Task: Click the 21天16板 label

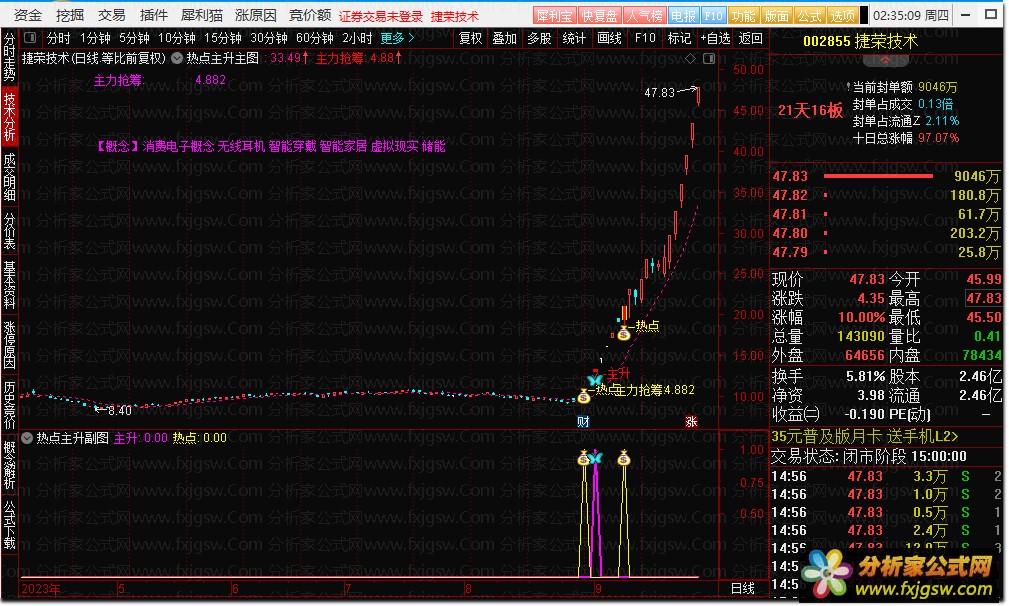Action: tap(810, 111)
